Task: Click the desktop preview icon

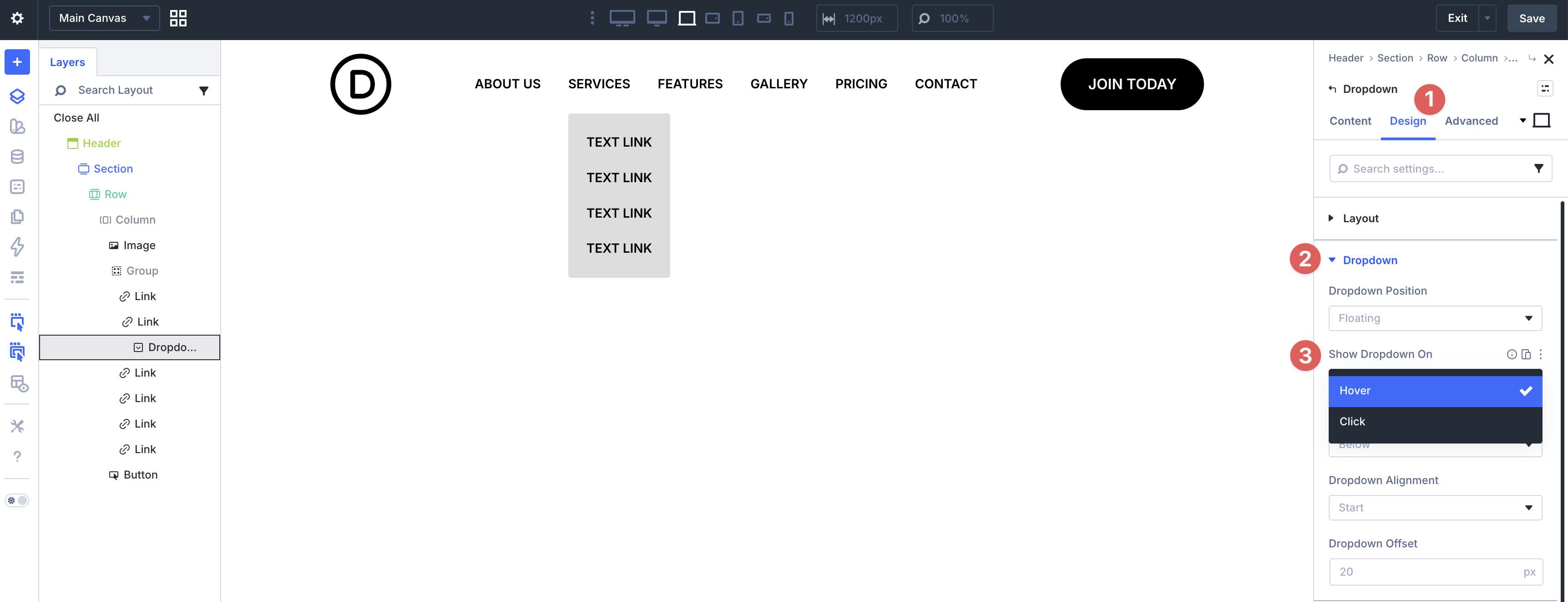Action: 622,18
